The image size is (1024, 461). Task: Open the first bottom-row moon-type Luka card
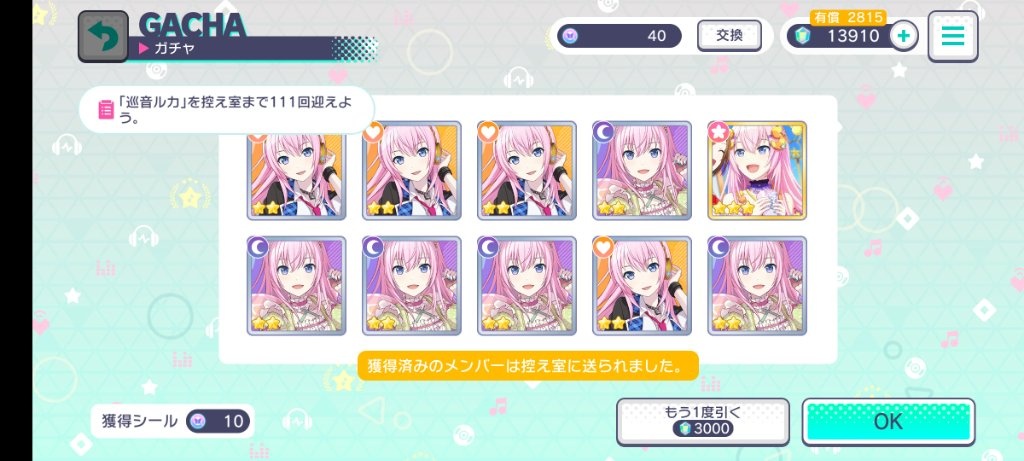tap(296, 285)
